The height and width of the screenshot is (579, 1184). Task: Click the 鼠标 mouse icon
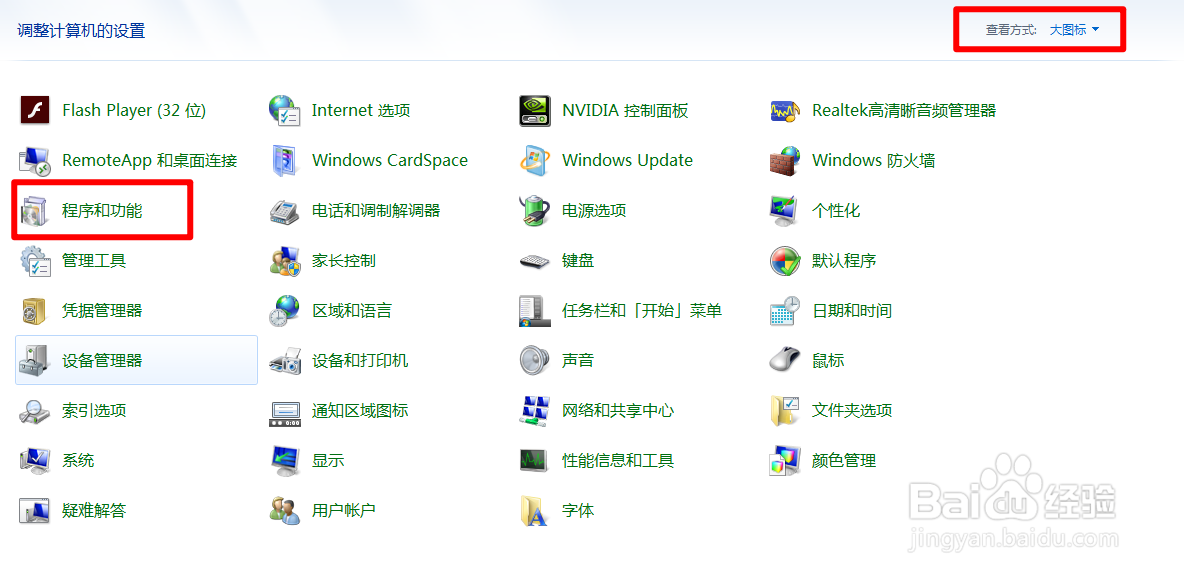coord(785,360)
